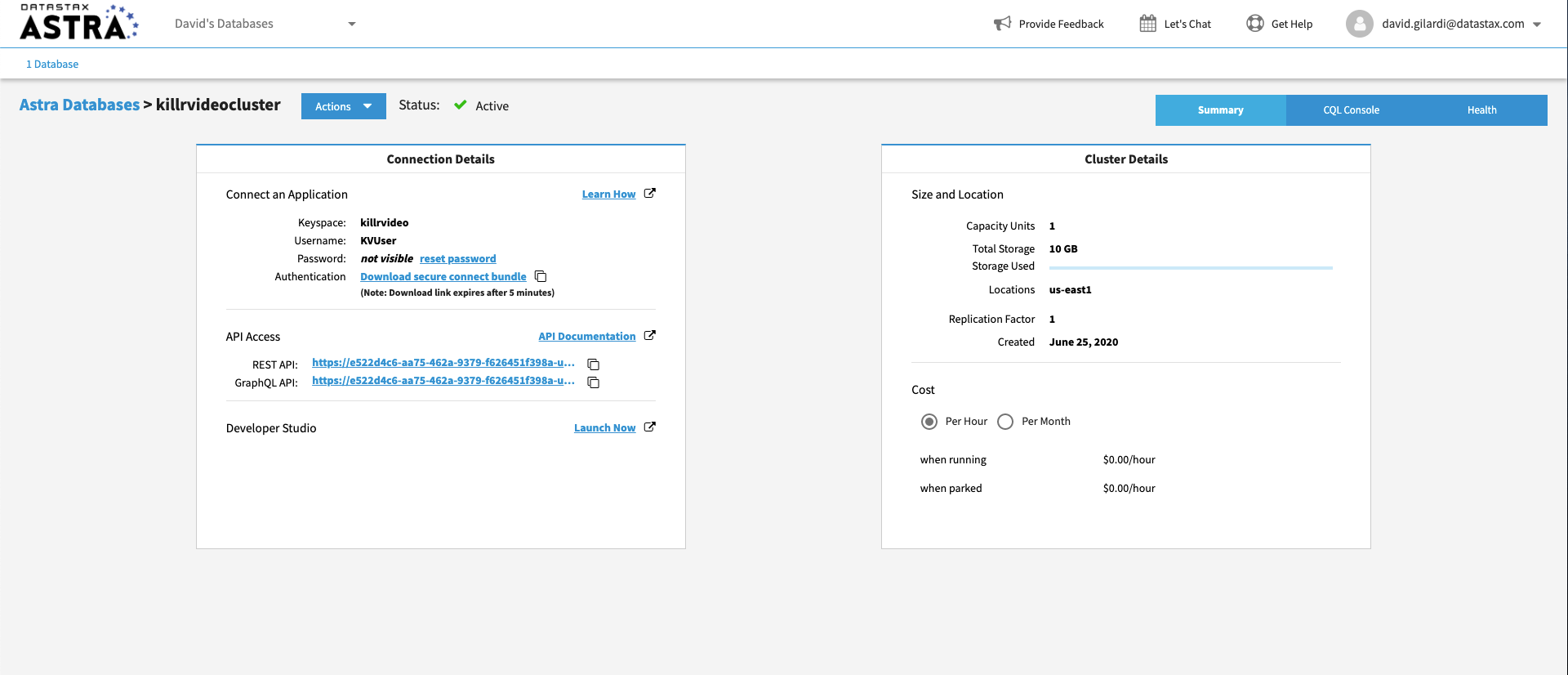
Task: Open the David's Databases dropdown
Action: tap(265, 24)
